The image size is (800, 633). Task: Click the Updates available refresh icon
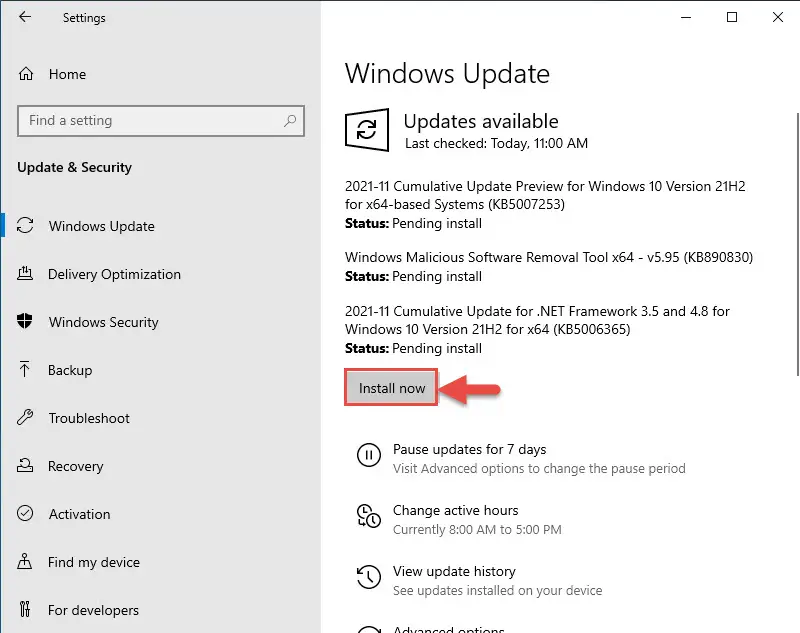(x=367, y=130)
